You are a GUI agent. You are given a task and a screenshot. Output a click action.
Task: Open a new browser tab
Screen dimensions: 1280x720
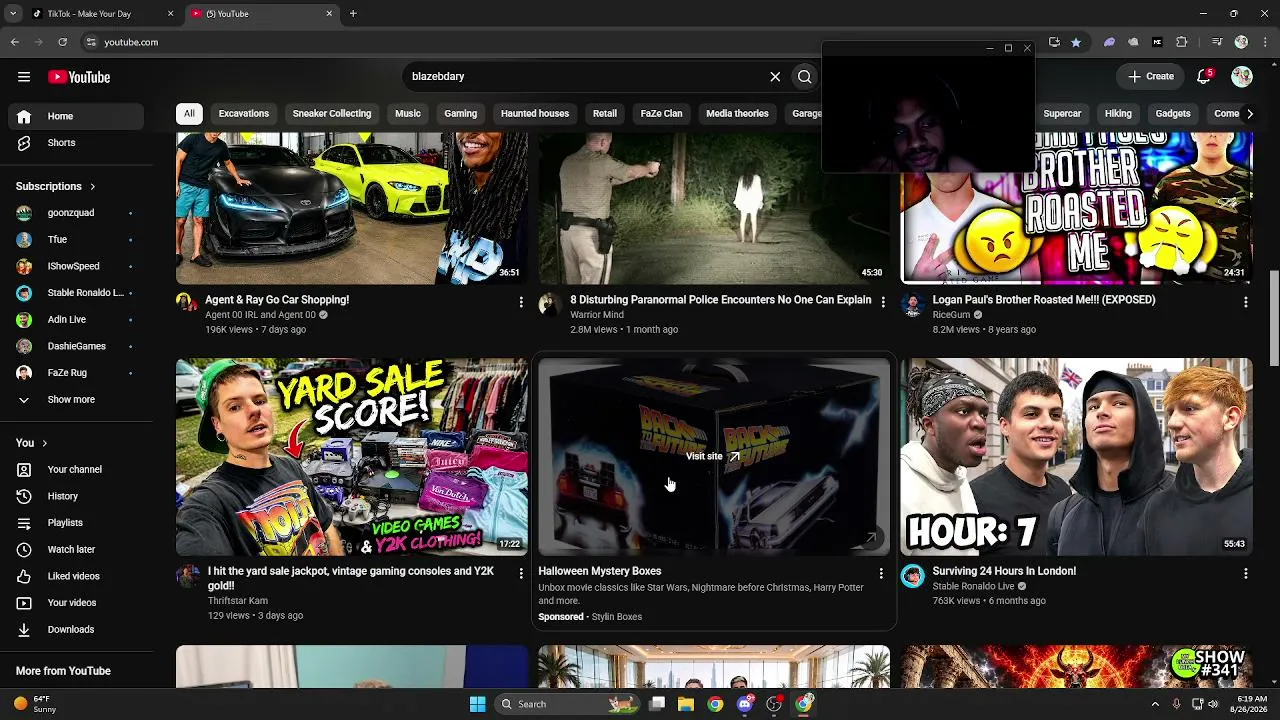pos(353,14)
